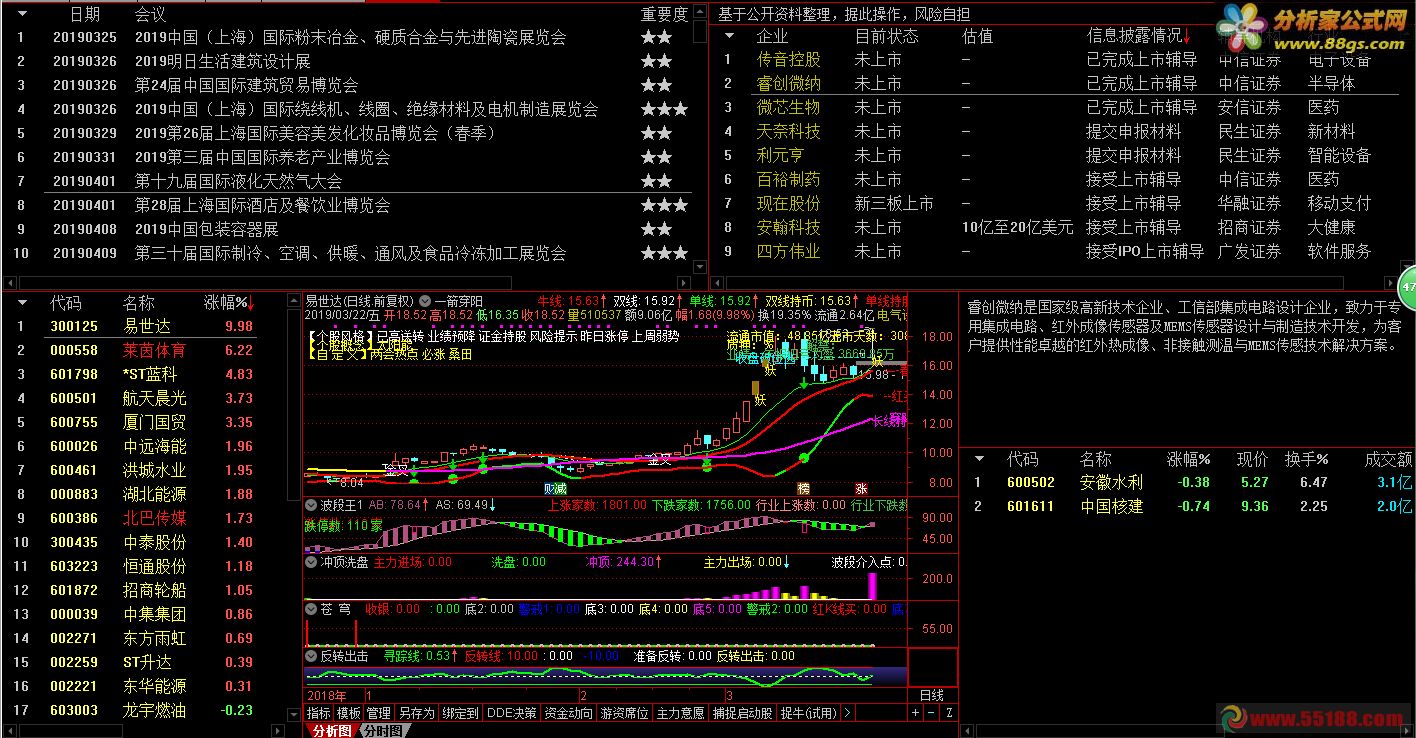
Task: Select the 捉牛(试用) indicator tab
Action: pos(808,713)
